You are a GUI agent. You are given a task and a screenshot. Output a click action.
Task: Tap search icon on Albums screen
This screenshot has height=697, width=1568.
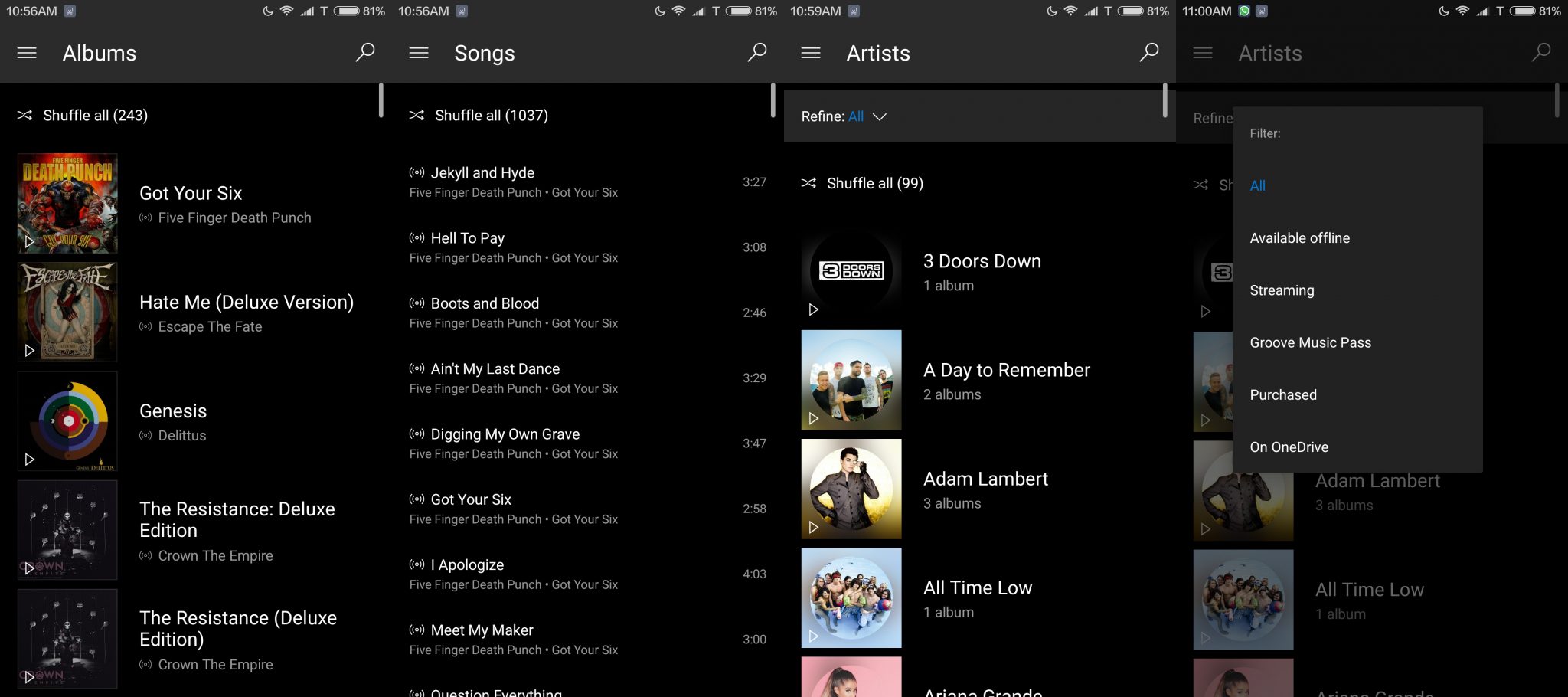coord(365,52)
